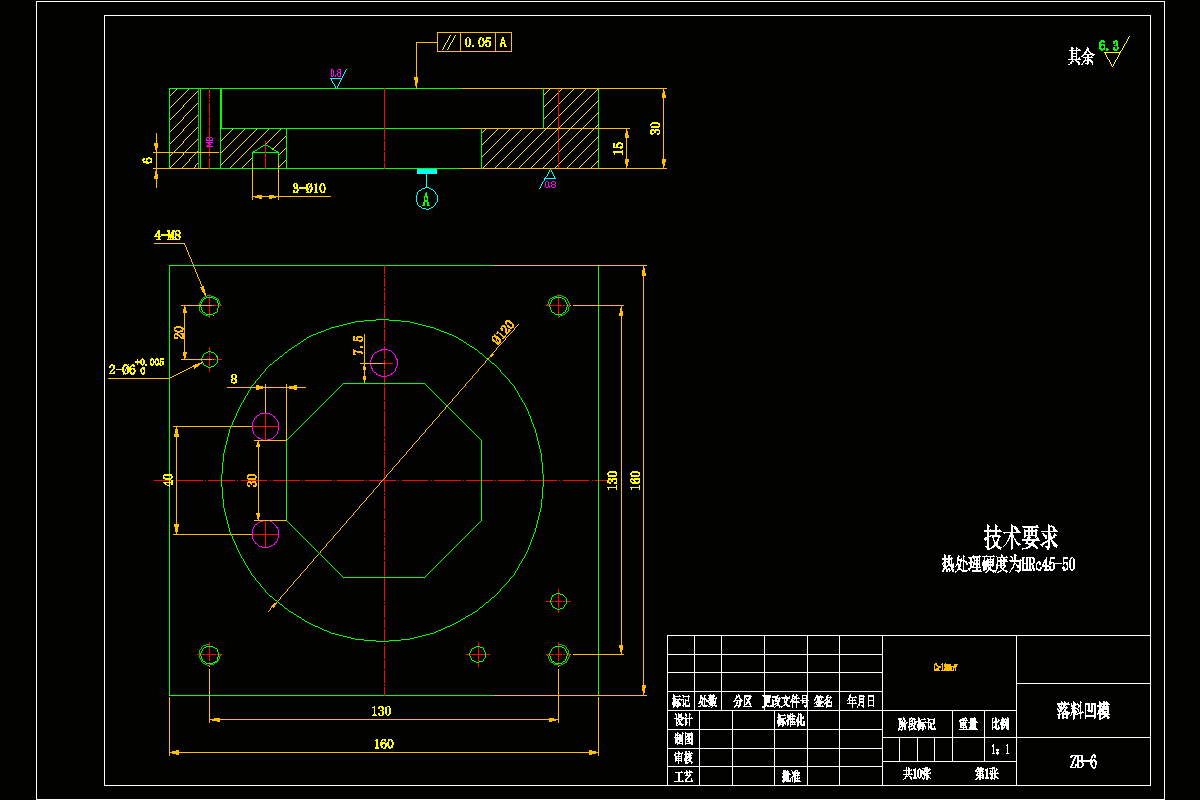This screenshot has width=1200, height=800.
Task: Click the 落料凹模 part name in title block
Action: click(1083, 711)
